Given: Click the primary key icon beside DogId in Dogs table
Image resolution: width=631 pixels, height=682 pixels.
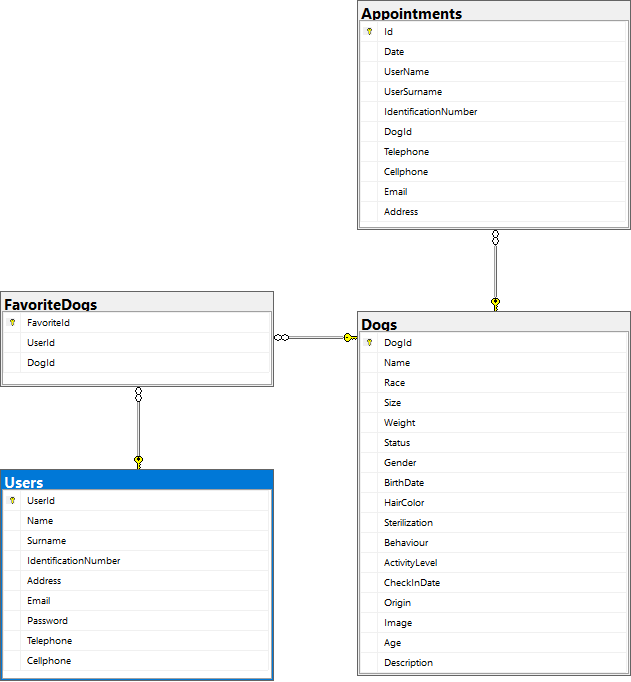Looking at the screenshot, I should (369, 342).
